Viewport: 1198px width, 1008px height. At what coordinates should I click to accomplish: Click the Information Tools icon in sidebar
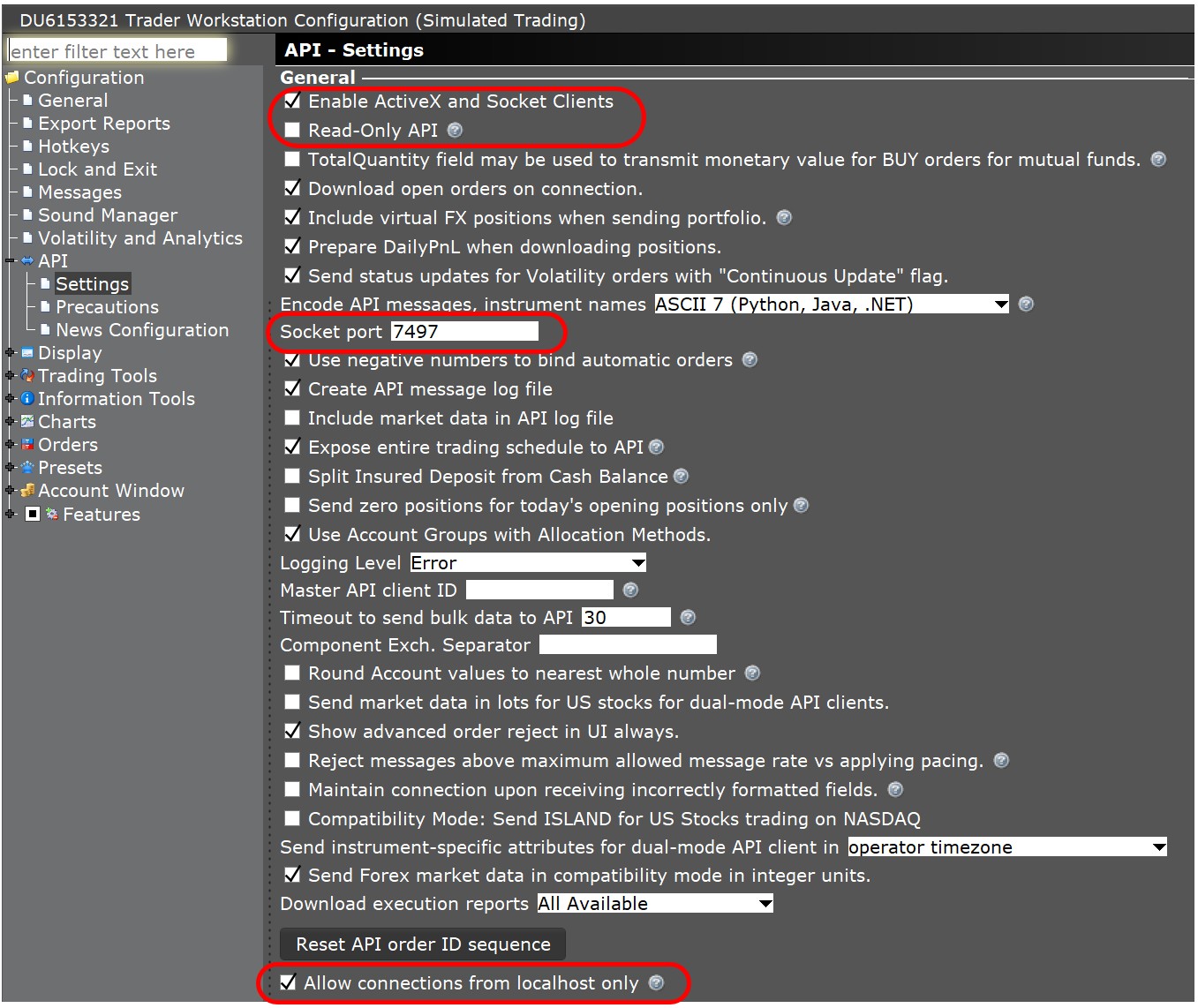27,399
